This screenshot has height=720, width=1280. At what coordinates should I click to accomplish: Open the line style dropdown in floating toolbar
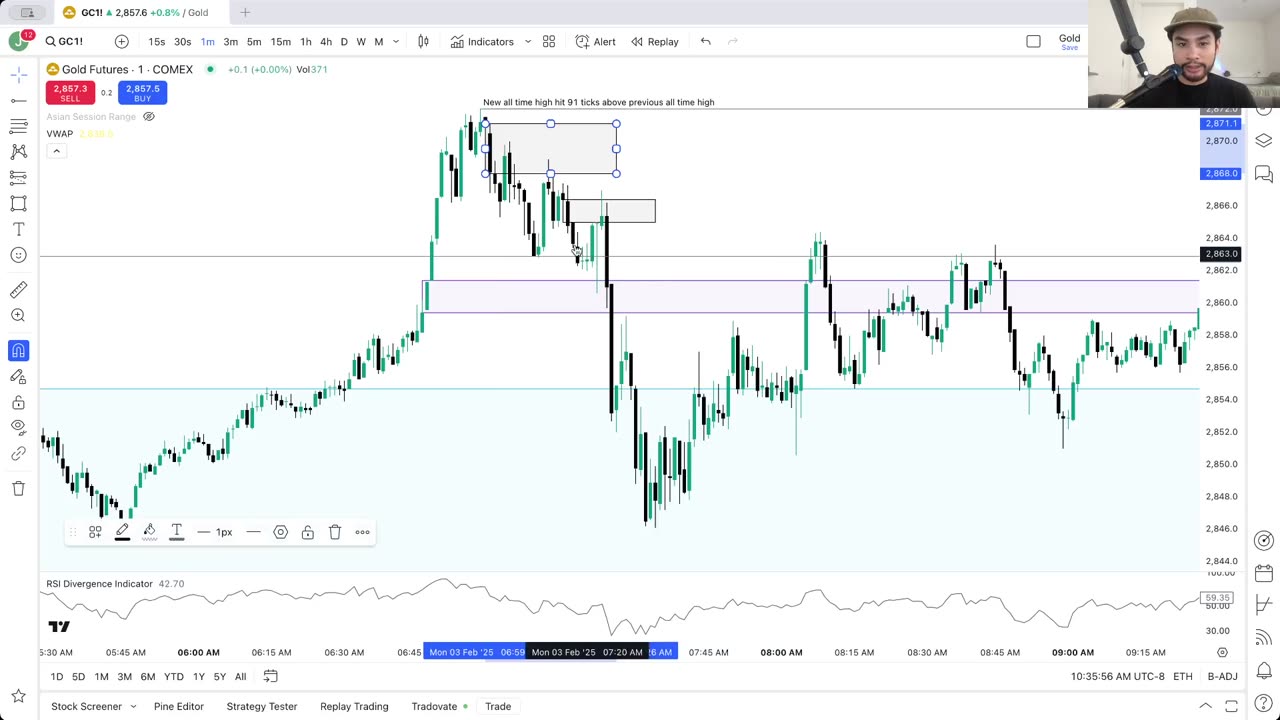(253, 532)
